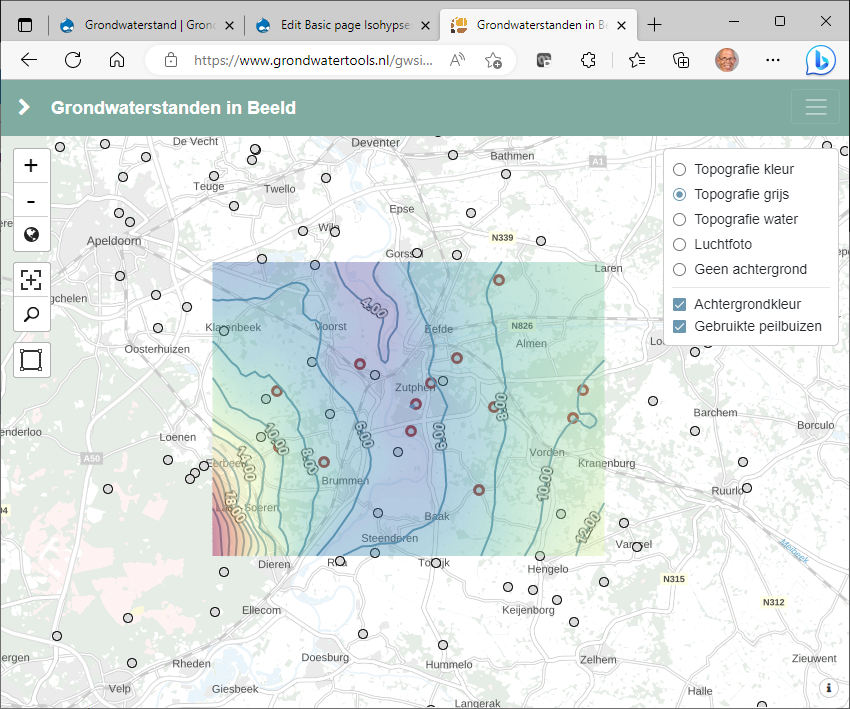Go back to the previous page
The image size is (850, 709).
click(x=29, y=60)
